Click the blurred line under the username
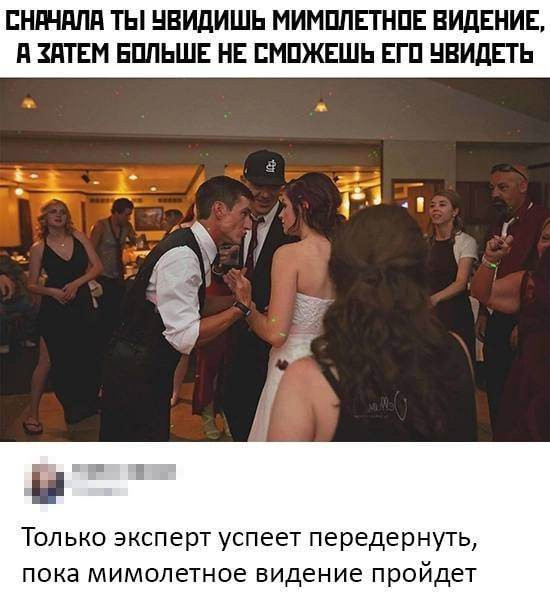The image size is (550, 602). [99, 491]
